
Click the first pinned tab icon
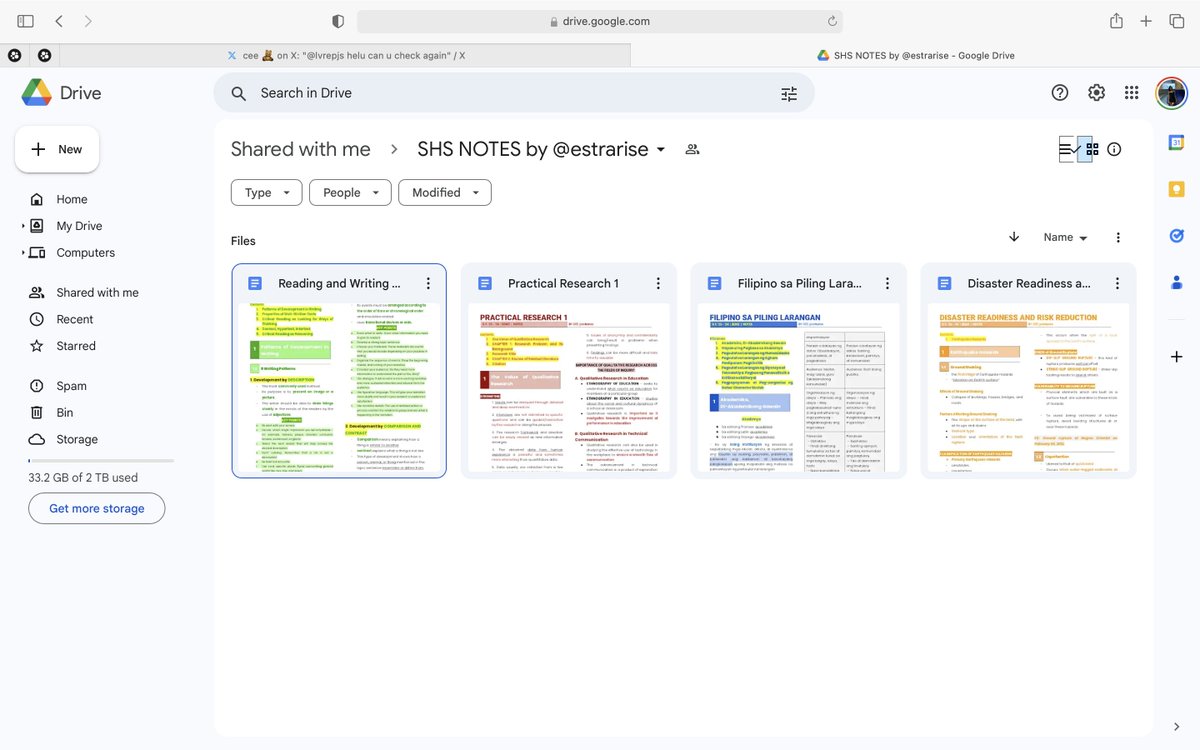(14, 55)
